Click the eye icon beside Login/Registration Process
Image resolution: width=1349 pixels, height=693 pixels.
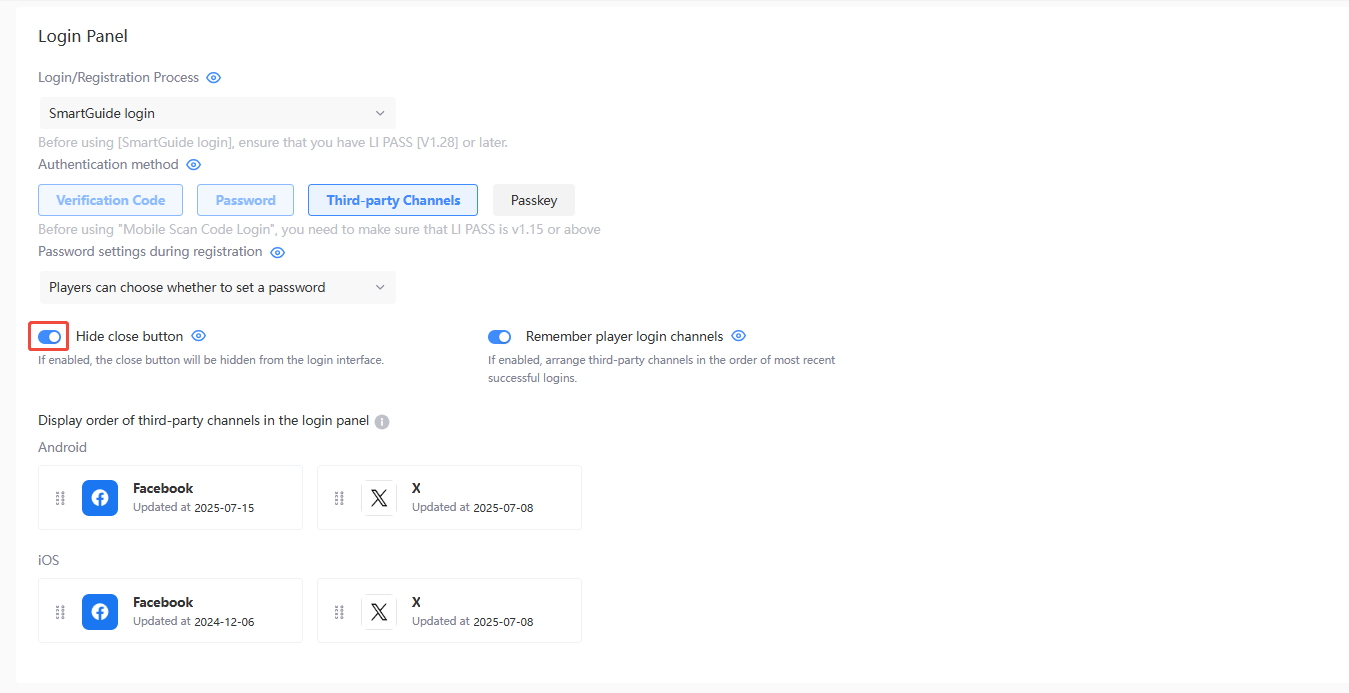click(213, 77)
